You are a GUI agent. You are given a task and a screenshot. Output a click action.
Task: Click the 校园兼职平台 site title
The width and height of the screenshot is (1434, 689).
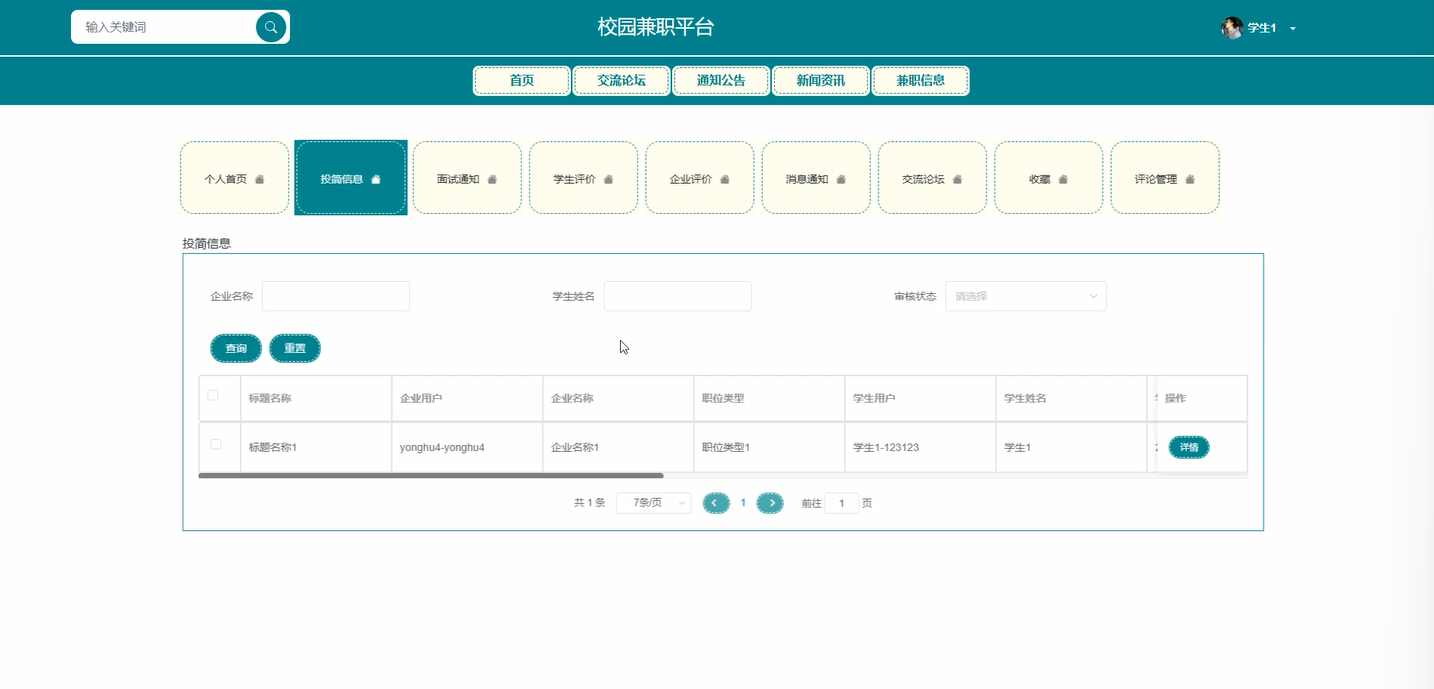coord(656,27)
